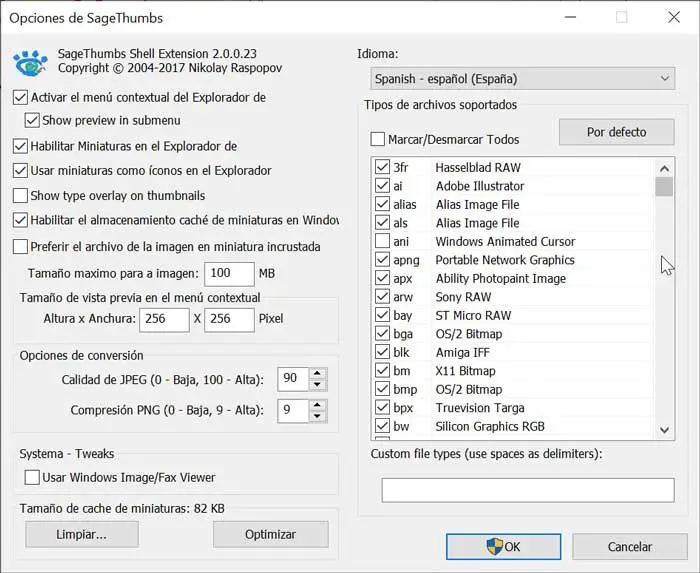Uncheck the als Alias Image File type
This screenshot has height=573, width=700.
[382, 223]
